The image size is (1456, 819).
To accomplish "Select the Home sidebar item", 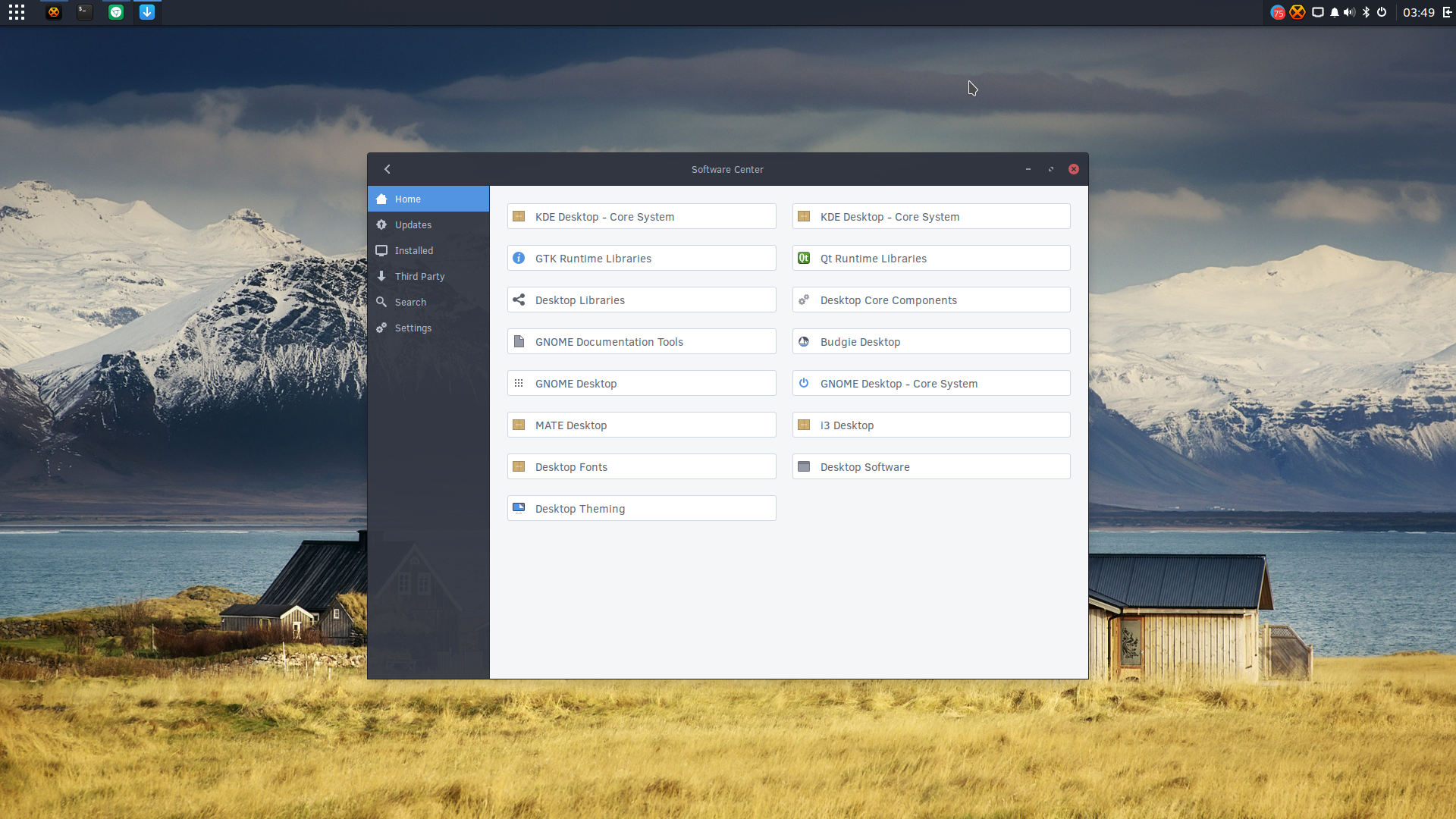I will (x=428, y=199).
